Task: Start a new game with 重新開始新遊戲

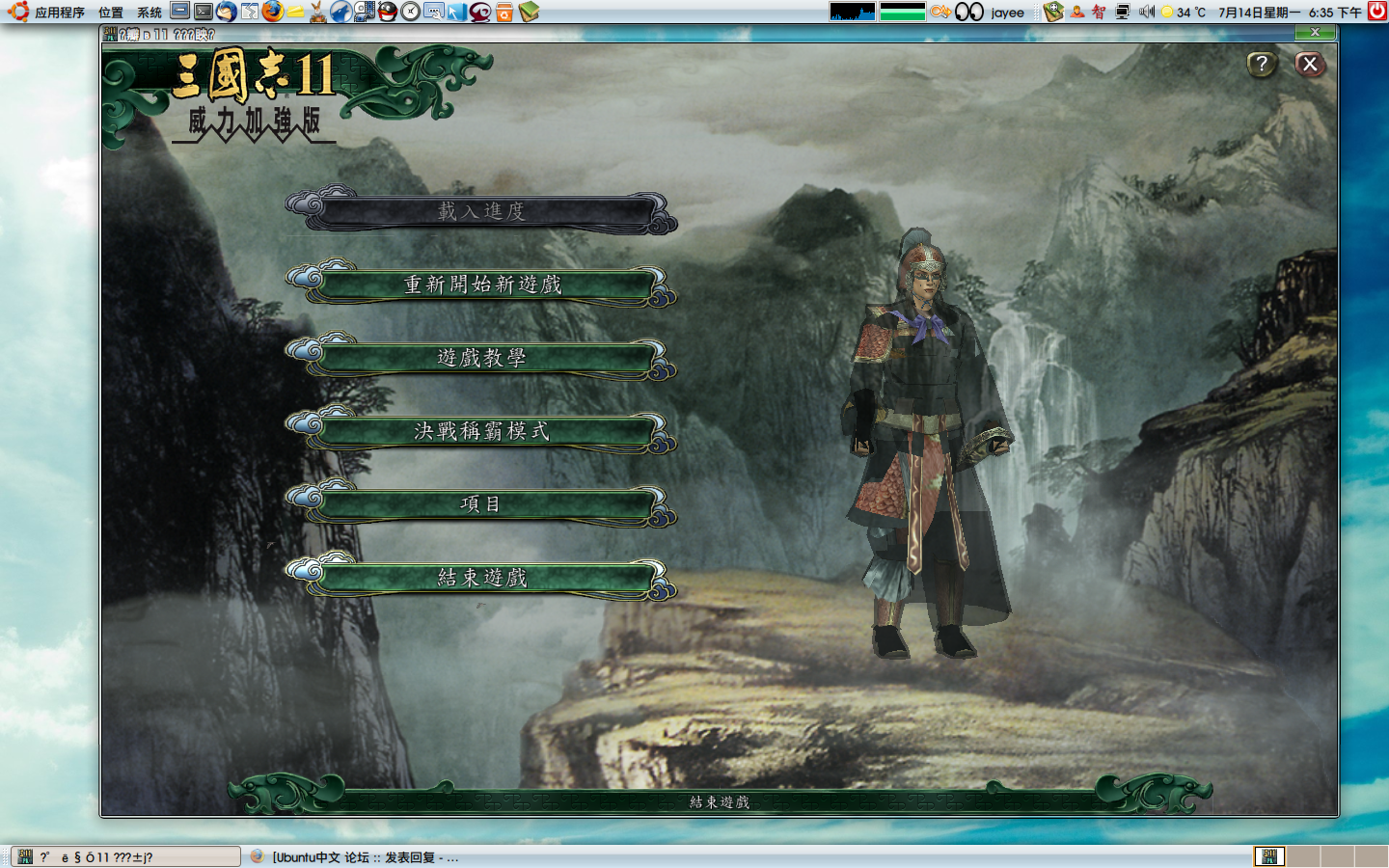Action: click(481, 285)
